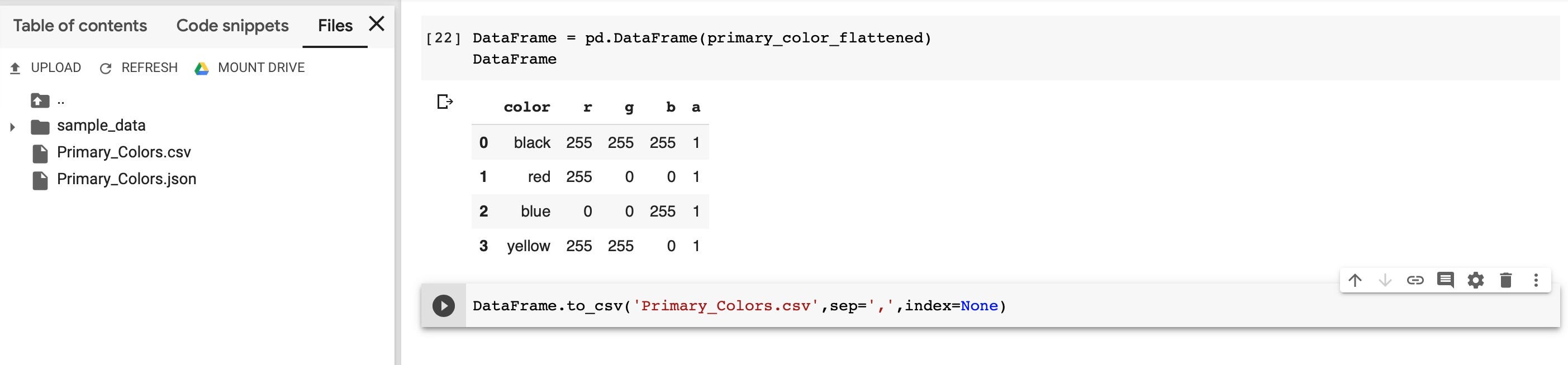1568x365 pixels.
Task: Move cell down with arrow icon
Action: click(1385, 280)
